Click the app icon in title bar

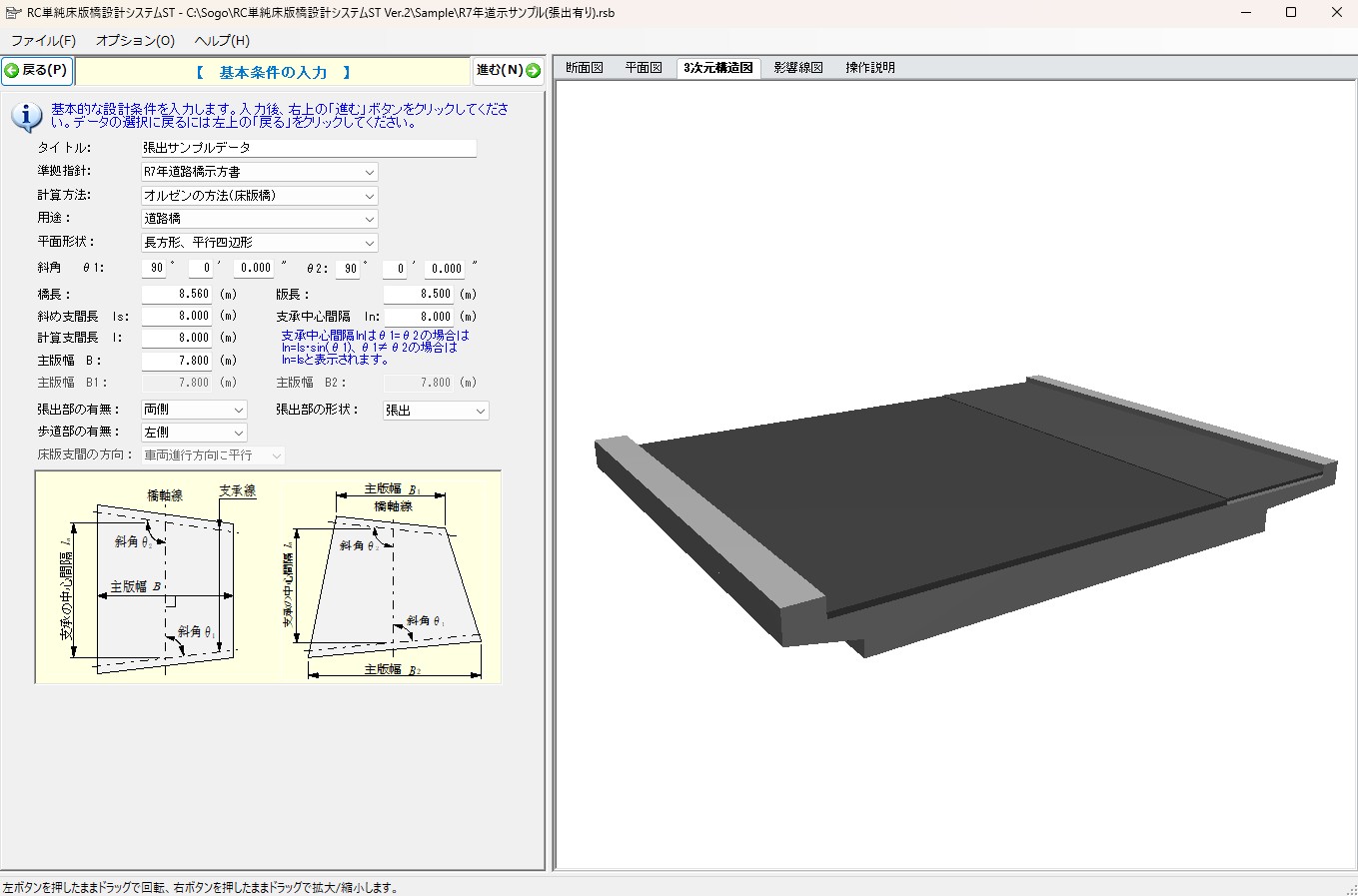click(13, 13)
